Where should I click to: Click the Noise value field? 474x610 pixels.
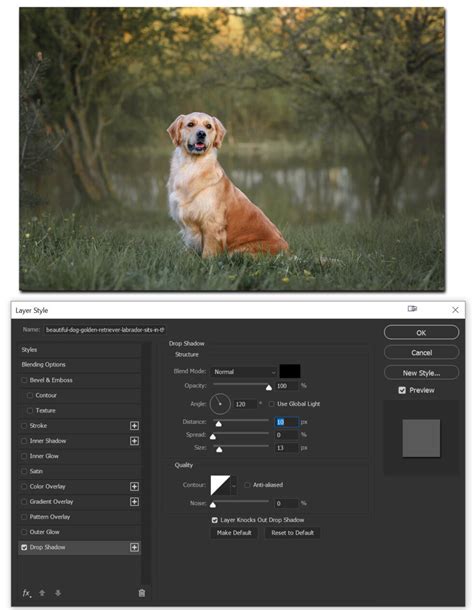tap(286, 503)
